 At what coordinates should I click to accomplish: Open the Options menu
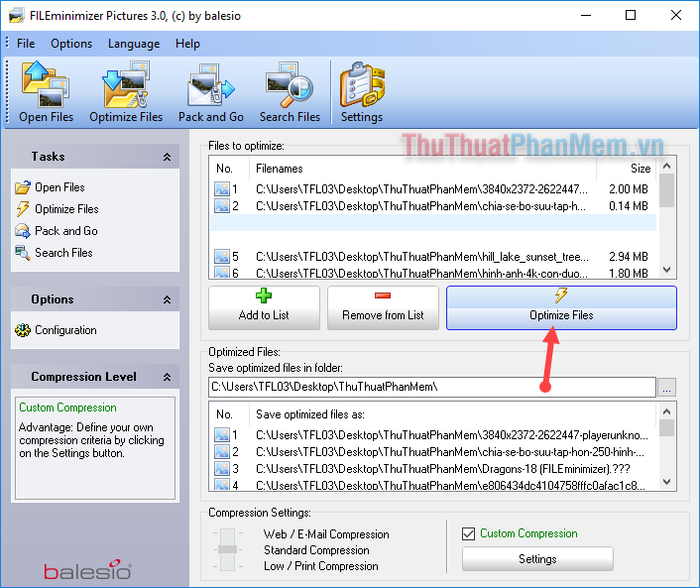click(71, 44)
